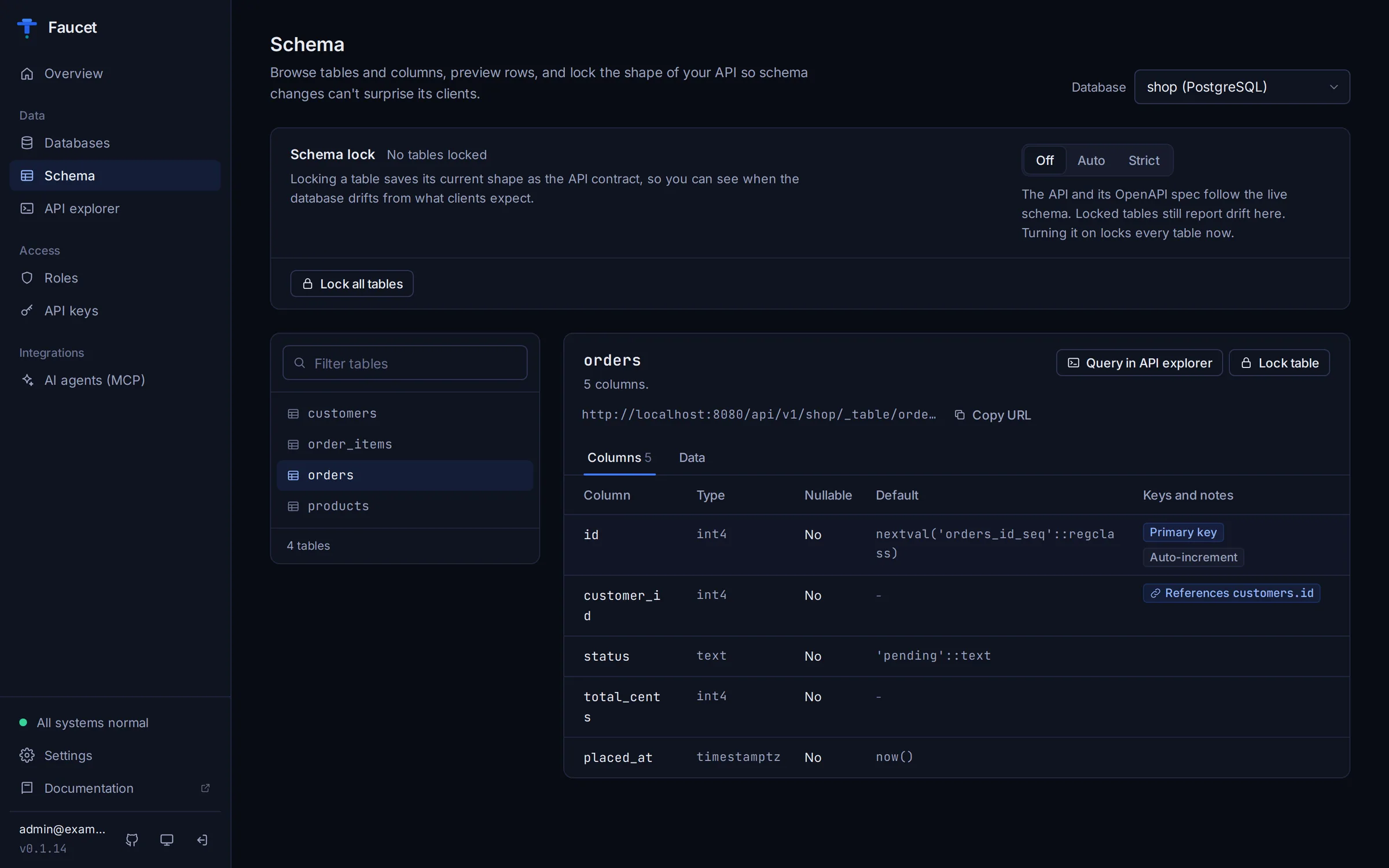Click the Lock all tables button
This screenshot has width=1389, height=868.
[352, 284]
